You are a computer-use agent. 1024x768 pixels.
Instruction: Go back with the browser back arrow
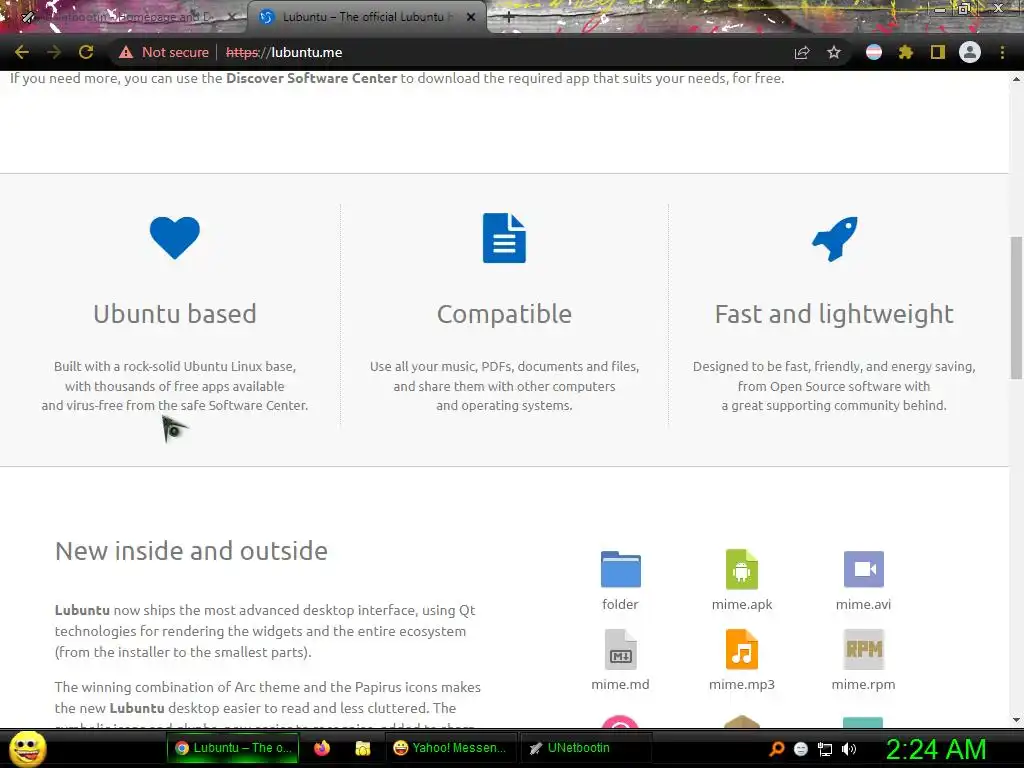[x=22, y=52]
